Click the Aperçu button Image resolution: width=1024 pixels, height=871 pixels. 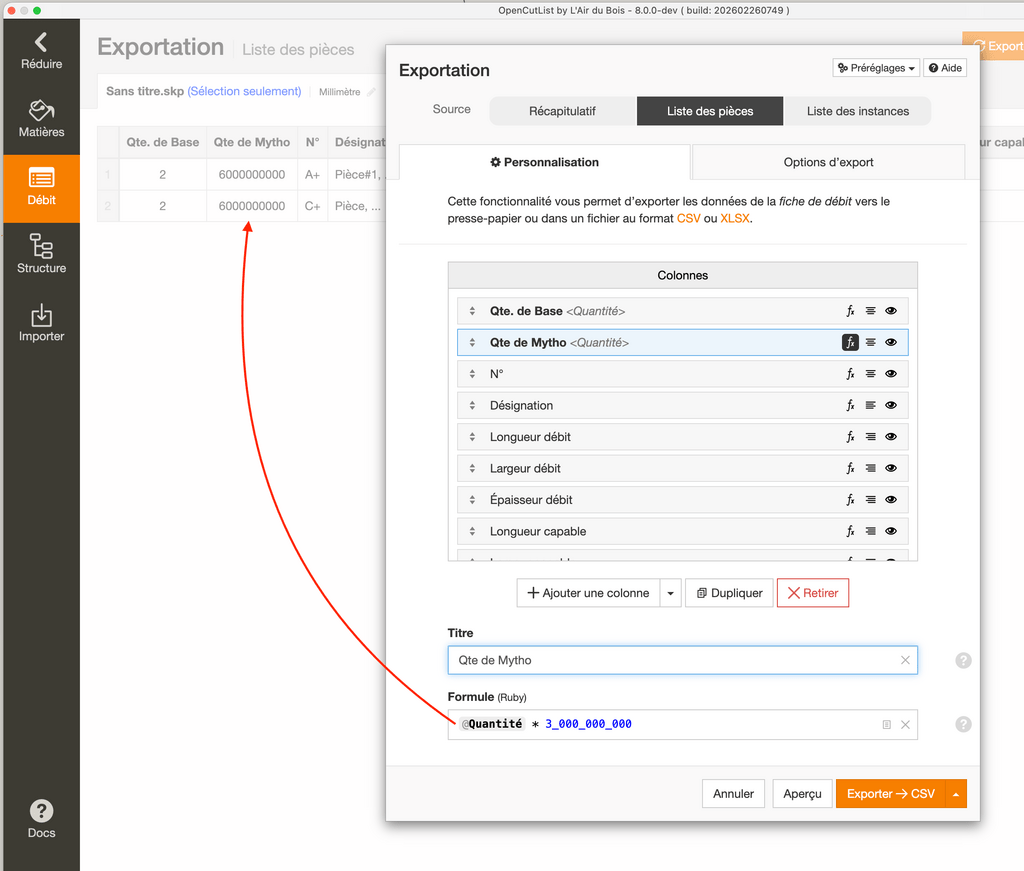(x=802, y=794)
